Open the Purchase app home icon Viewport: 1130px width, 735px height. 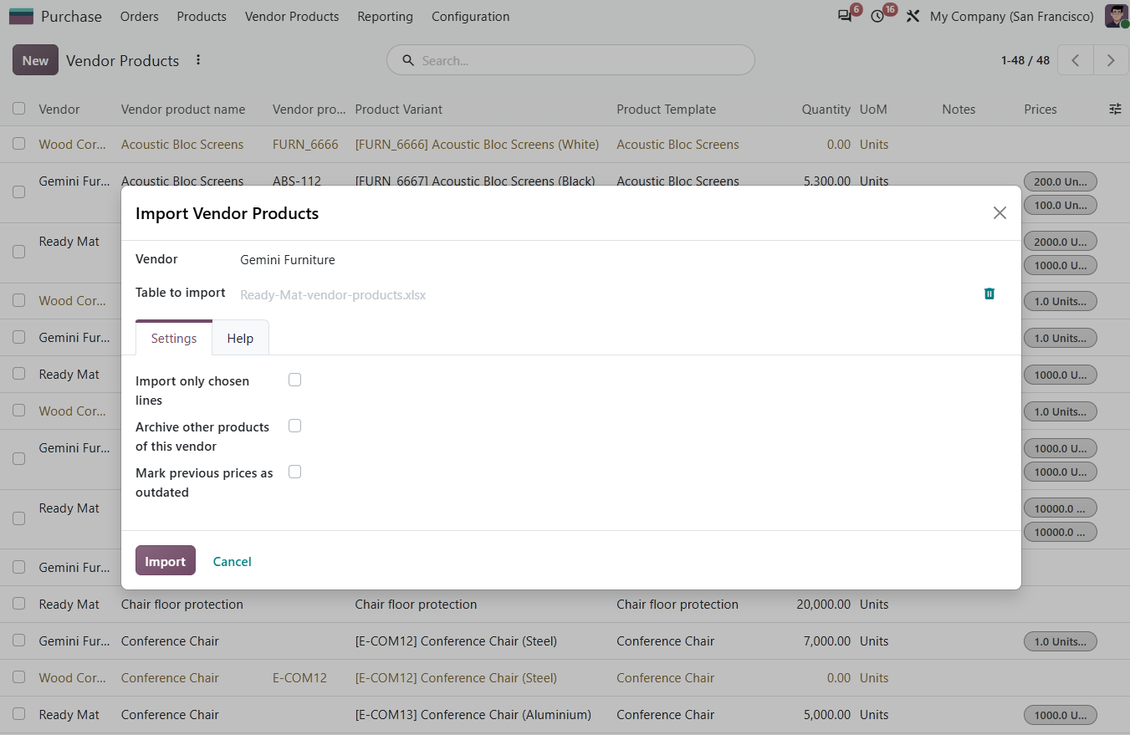point(21,16)
